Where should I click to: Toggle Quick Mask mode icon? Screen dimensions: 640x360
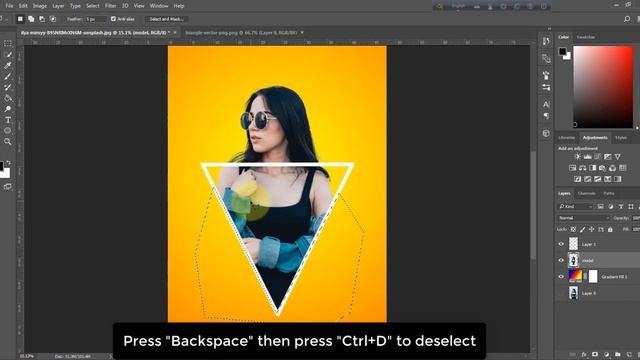point(7,187)
